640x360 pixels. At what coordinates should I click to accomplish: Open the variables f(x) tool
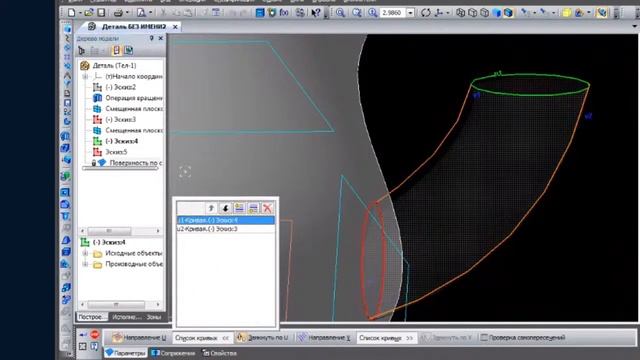[x=284, y=13]
